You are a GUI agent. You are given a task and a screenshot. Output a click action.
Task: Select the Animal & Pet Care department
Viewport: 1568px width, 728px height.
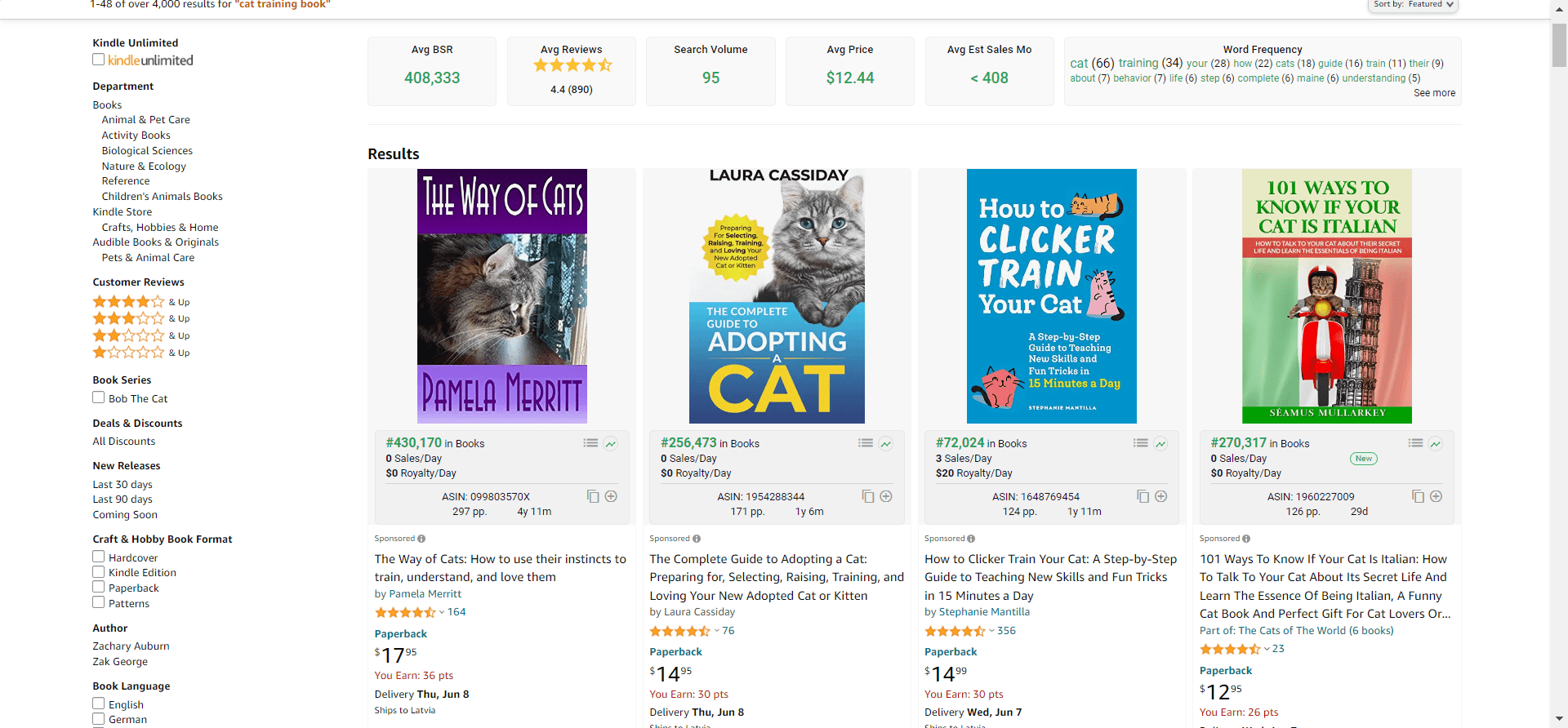coord(145,120)
